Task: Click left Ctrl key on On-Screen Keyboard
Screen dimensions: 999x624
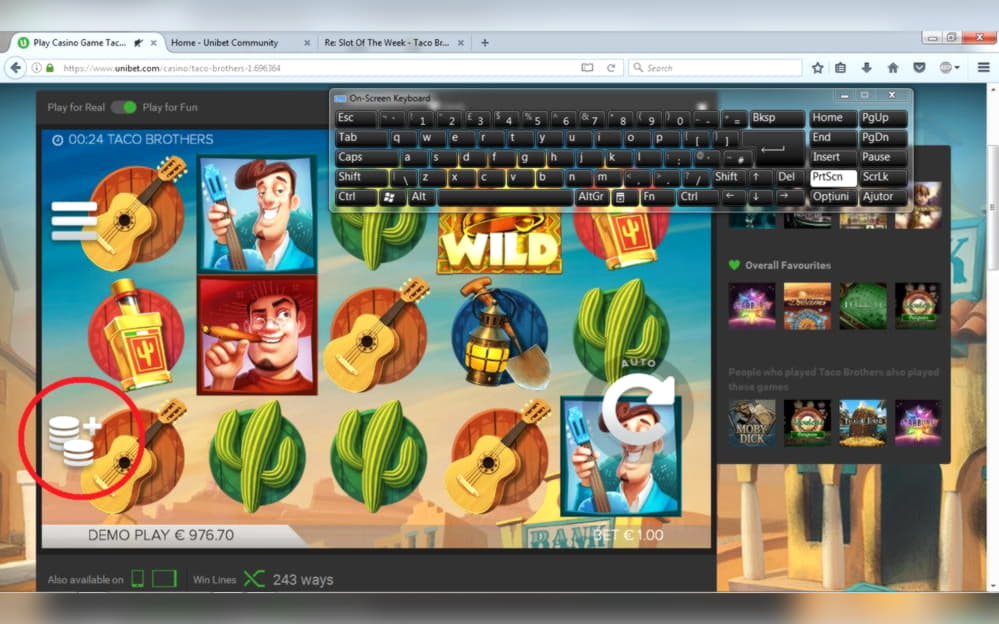Action: pos(356,197)
